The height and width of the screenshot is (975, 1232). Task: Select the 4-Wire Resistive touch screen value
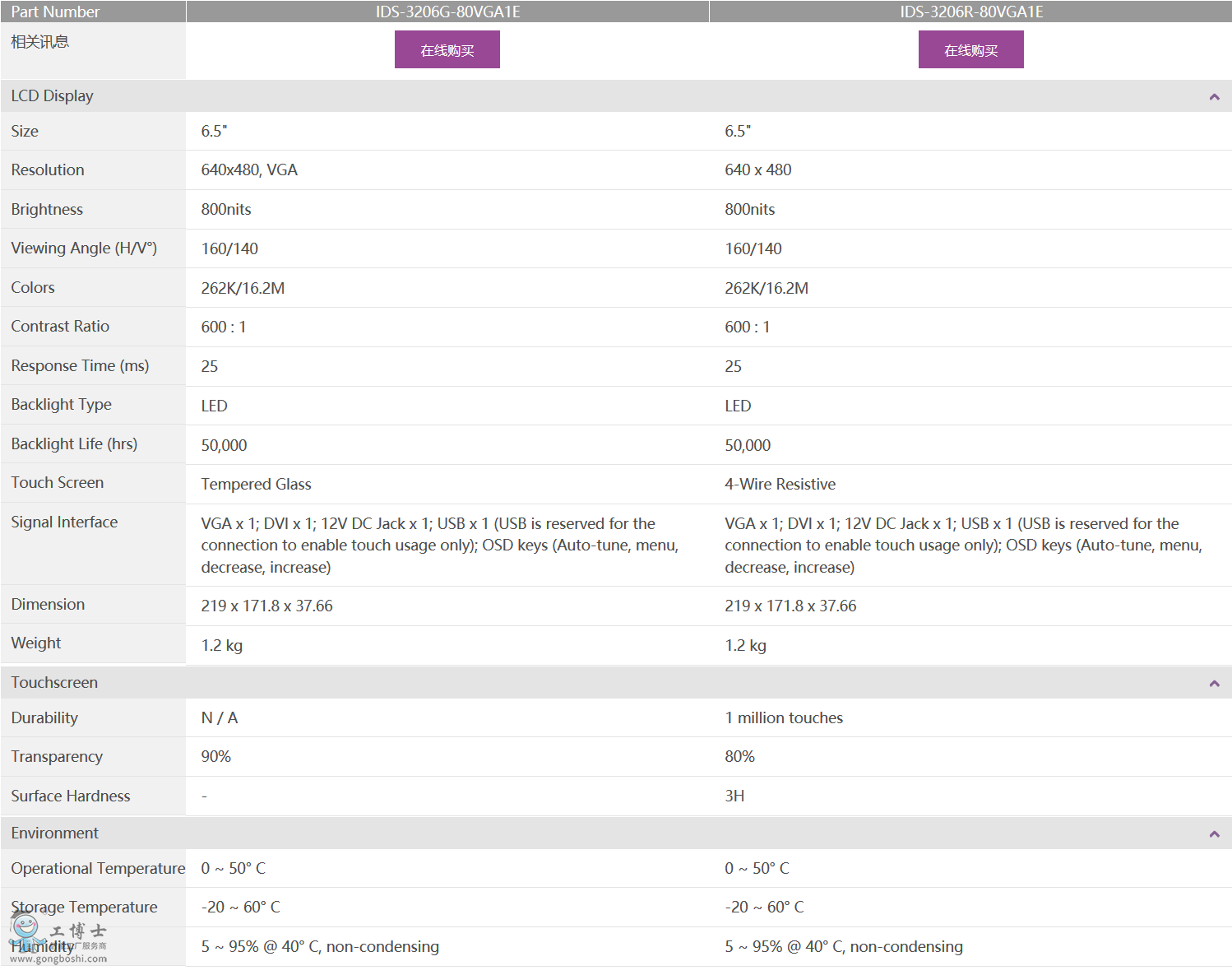tap(780, 485)
